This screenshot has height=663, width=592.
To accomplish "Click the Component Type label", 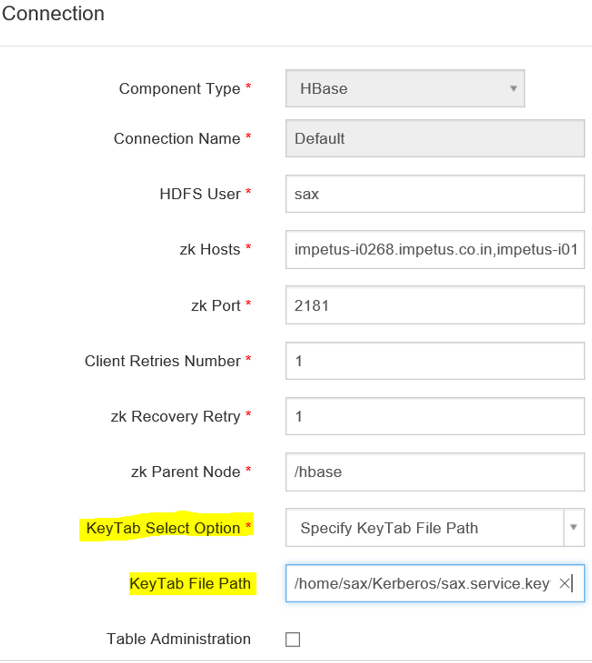I will (179, 89).
